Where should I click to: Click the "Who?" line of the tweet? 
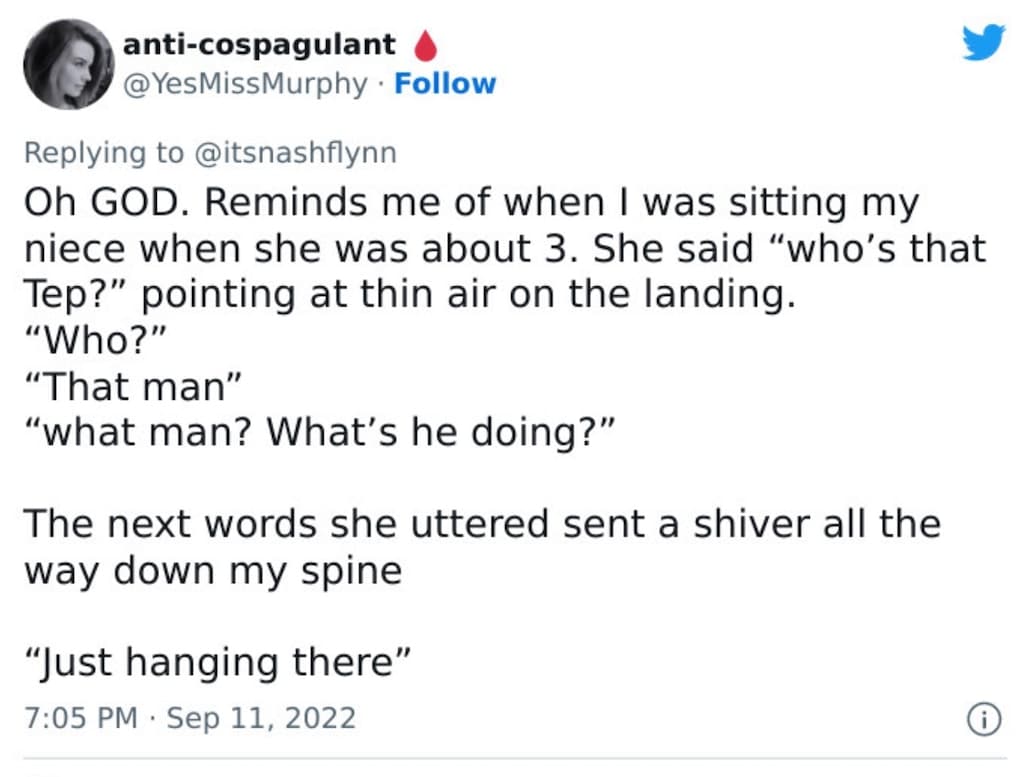pos(96,340)
